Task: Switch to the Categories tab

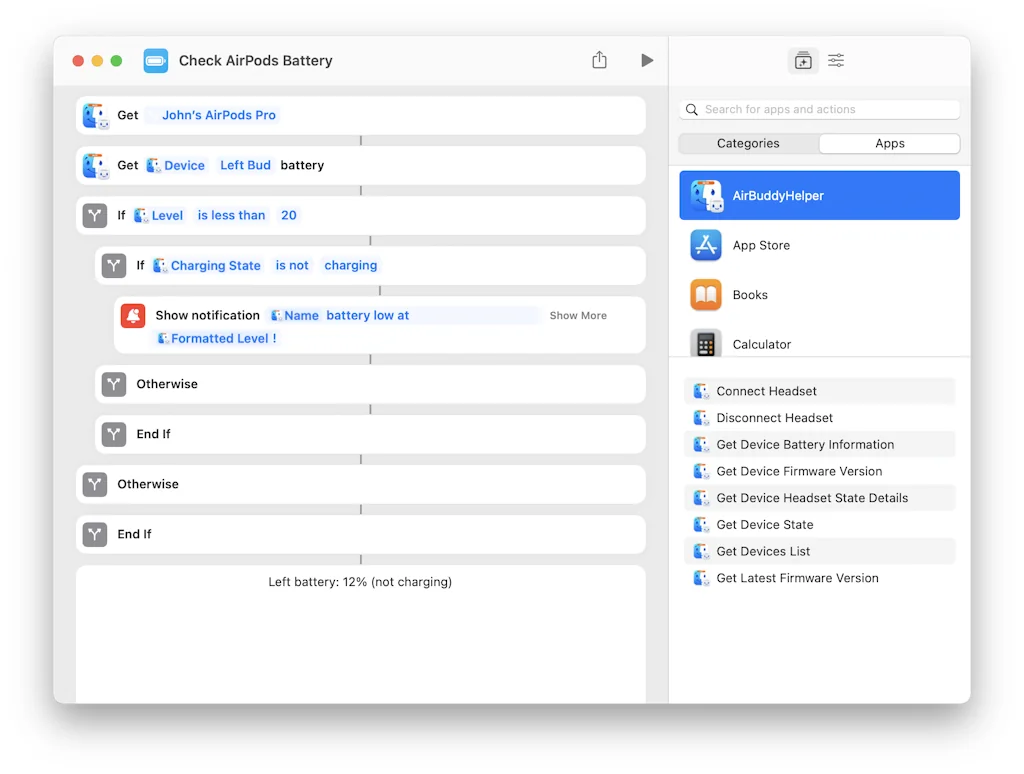Action: 748,143
